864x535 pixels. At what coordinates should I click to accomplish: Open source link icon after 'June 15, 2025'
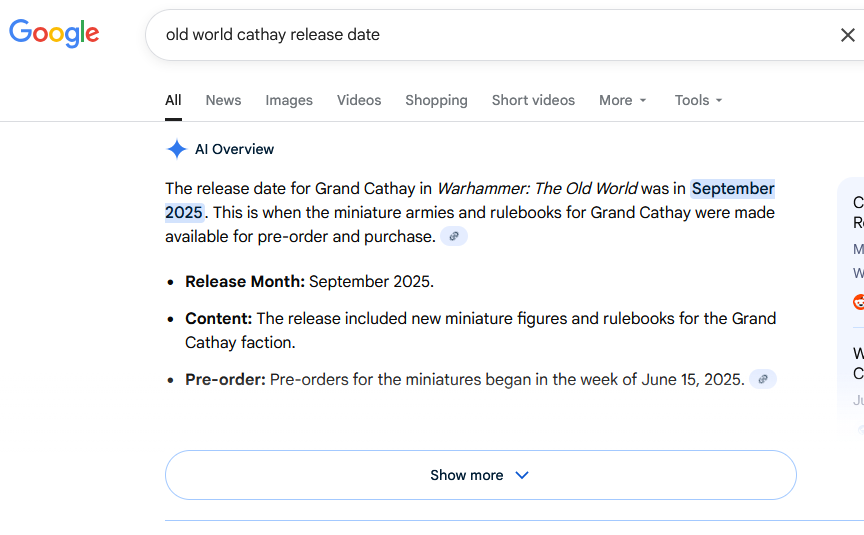(763, 379)
